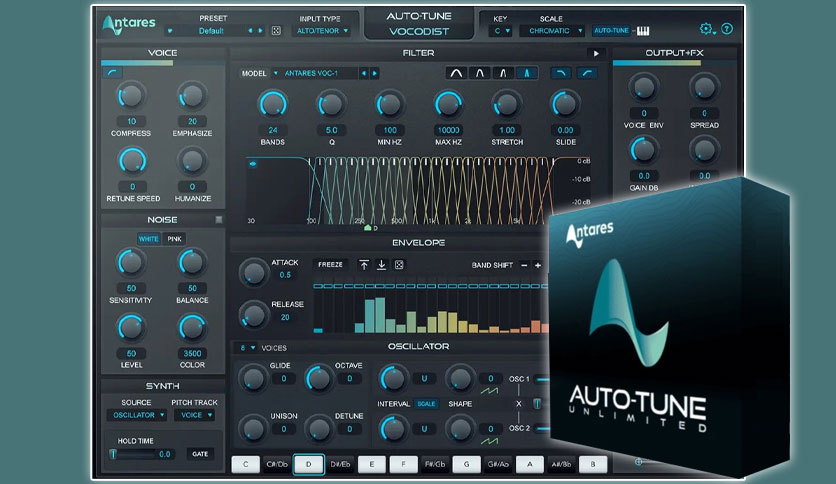Click the OSC 1 sawtooth waveform icon
Viewport: 836px width, 484px height.
489,391
